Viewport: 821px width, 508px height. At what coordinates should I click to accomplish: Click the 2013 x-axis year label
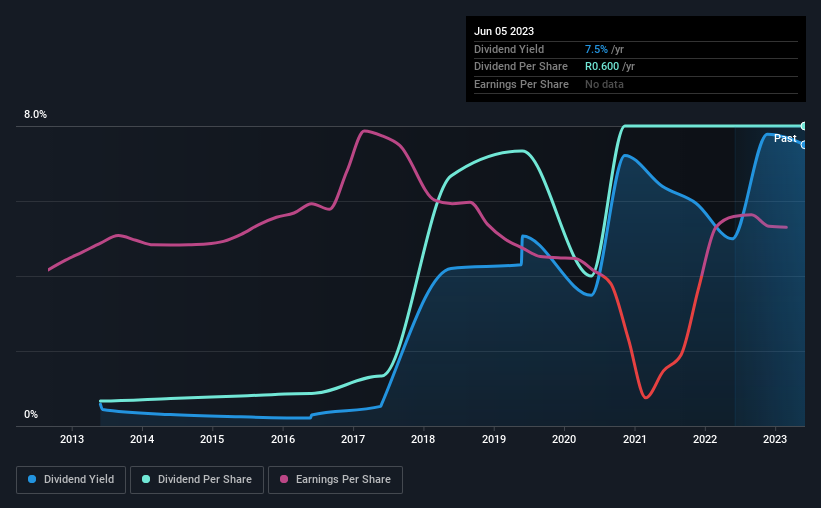pyautogui.click(x=72, y=439)
